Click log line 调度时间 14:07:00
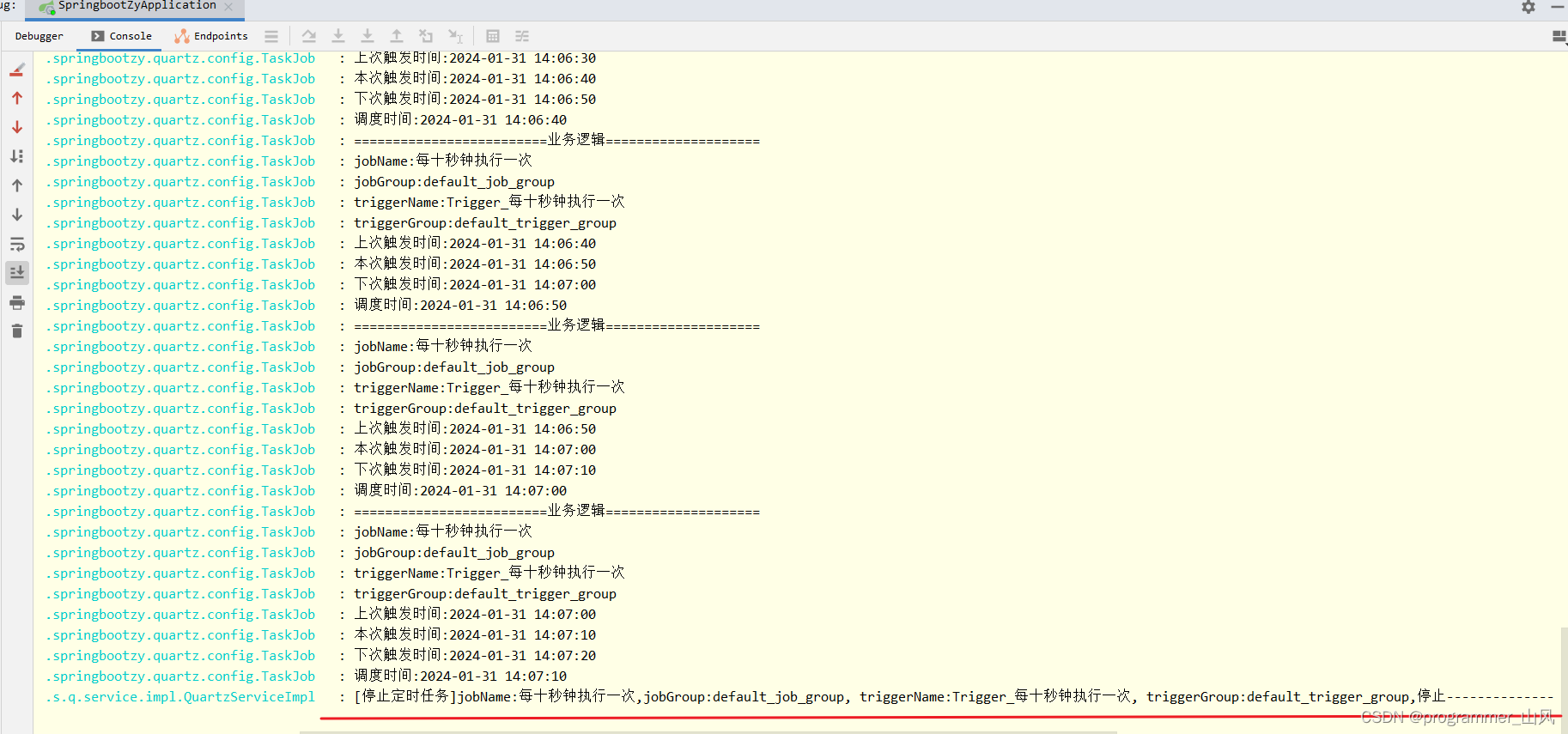 (460, 491)
